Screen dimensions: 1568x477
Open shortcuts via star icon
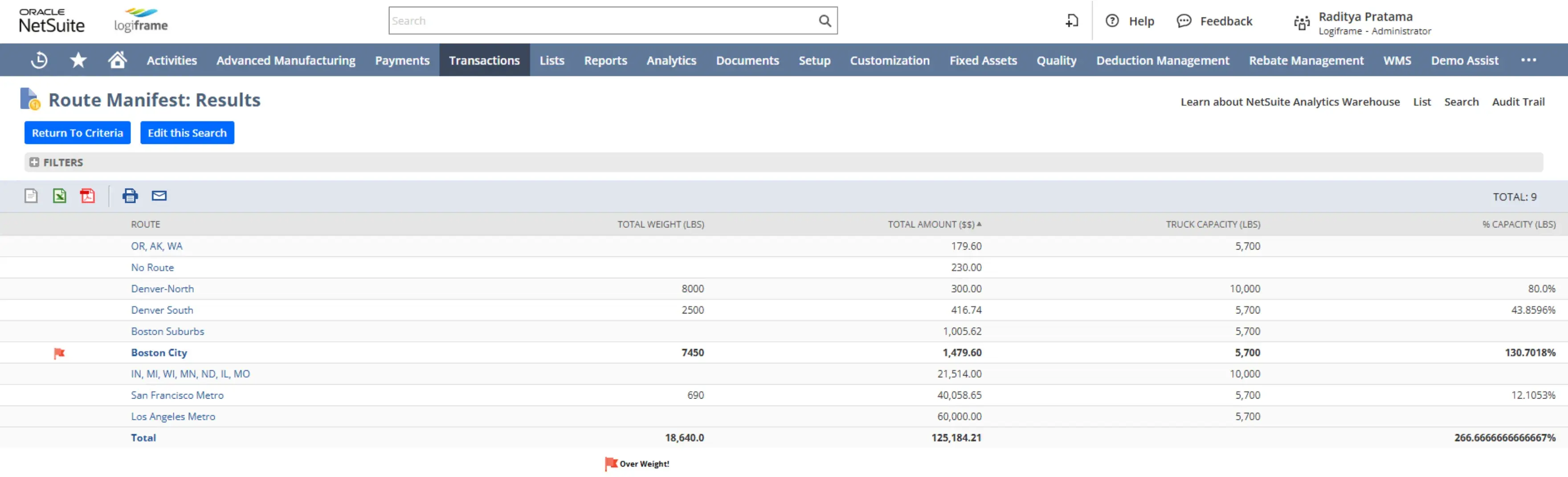[x=78, y=59]
